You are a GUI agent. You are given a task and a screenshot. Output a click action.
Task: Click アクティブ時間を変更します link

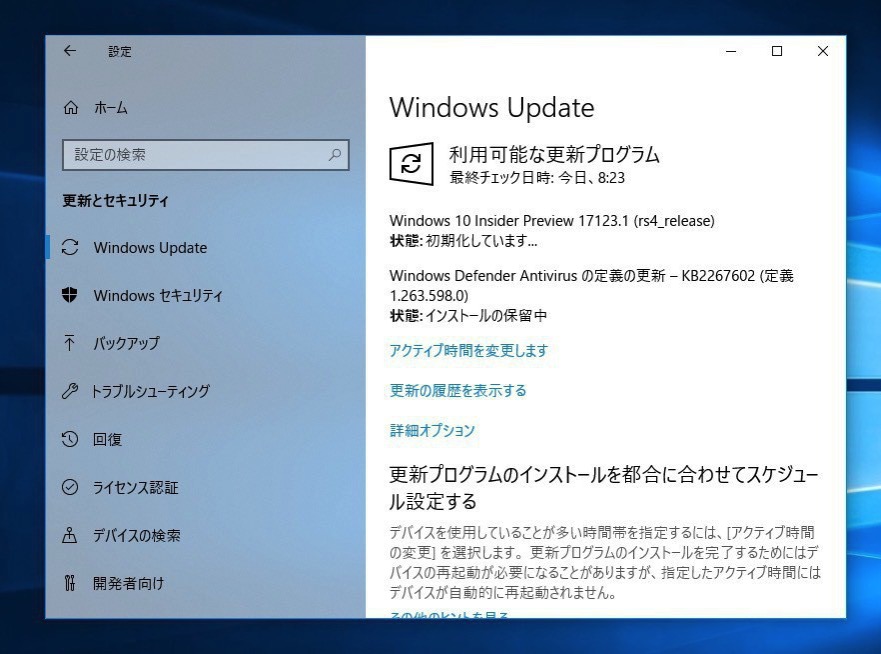point(469,351)
